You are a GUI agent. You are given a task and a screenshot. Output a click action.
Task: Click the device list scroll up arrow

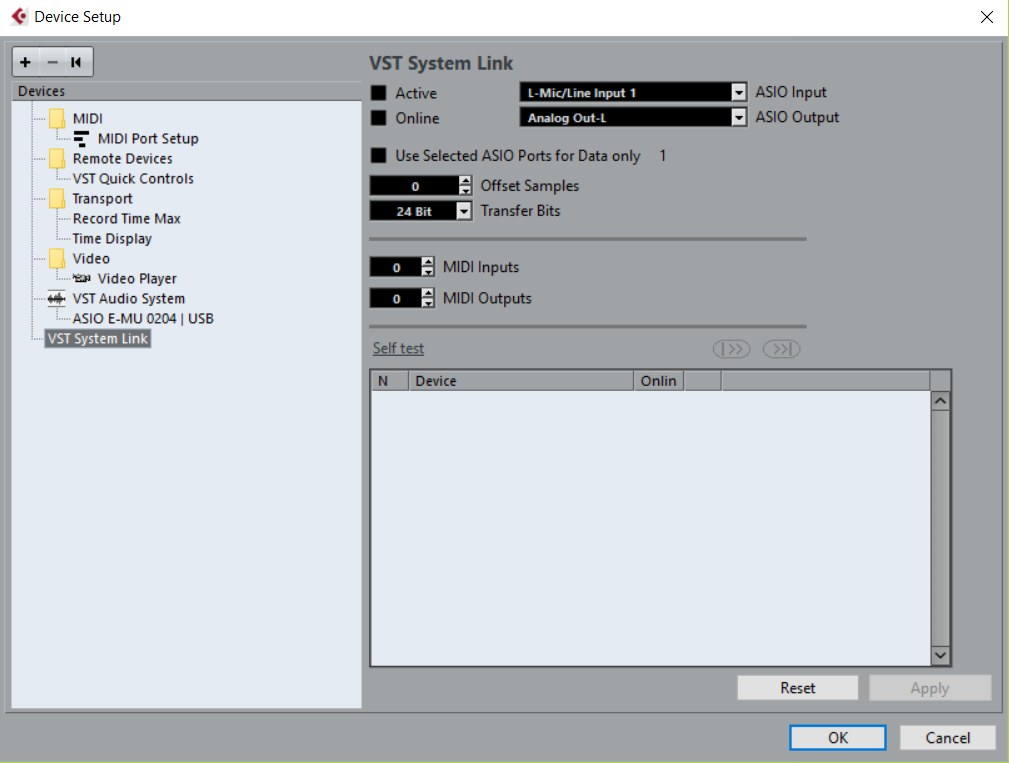pyautogui.click(x=940, y=401)
